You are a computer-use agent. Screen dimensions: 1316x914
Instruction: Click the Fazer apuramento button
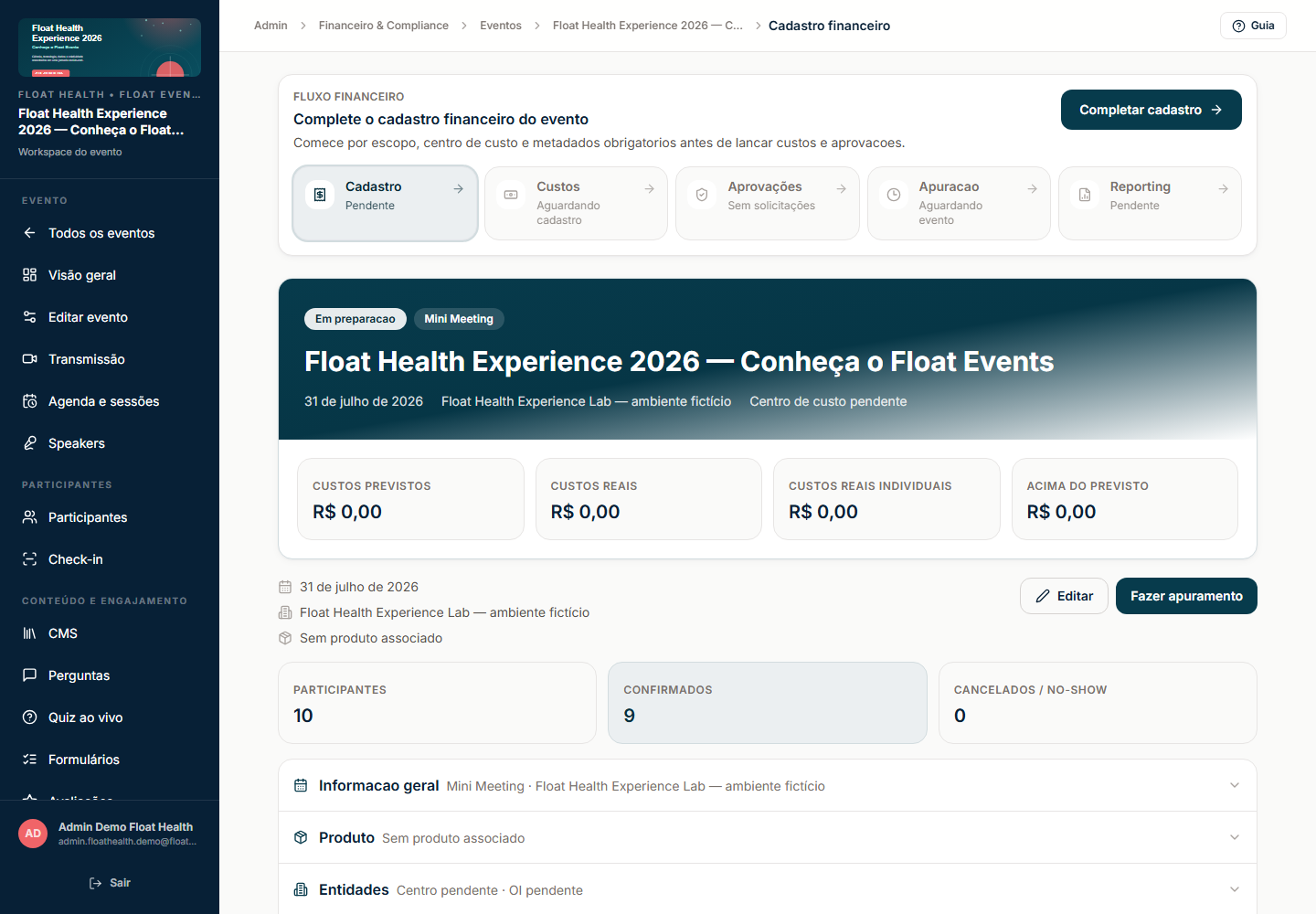tap(1186, 596)
